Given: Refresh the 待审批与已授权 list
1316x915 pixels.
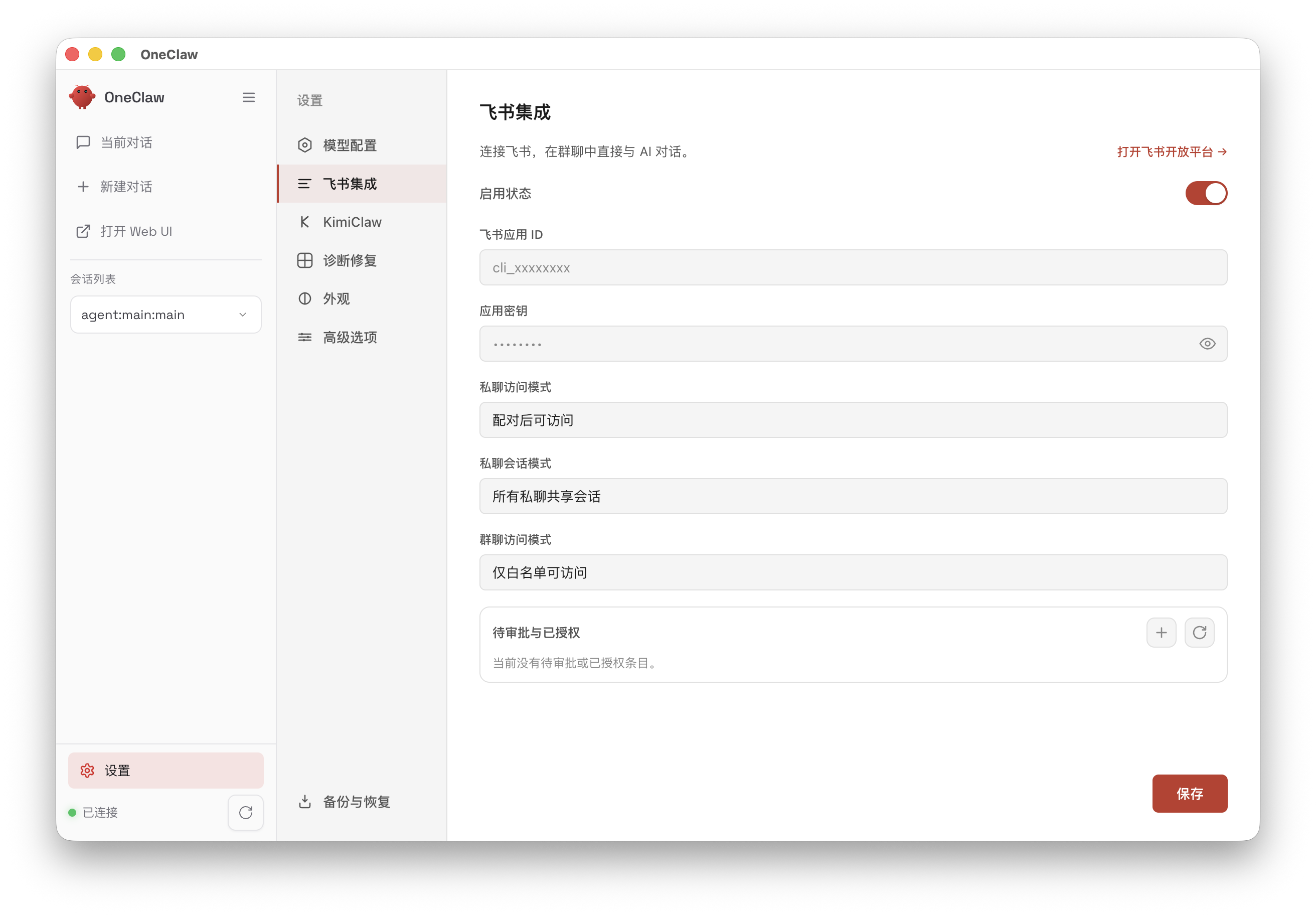Looking at the screenshot, I should coord(1199,633).
